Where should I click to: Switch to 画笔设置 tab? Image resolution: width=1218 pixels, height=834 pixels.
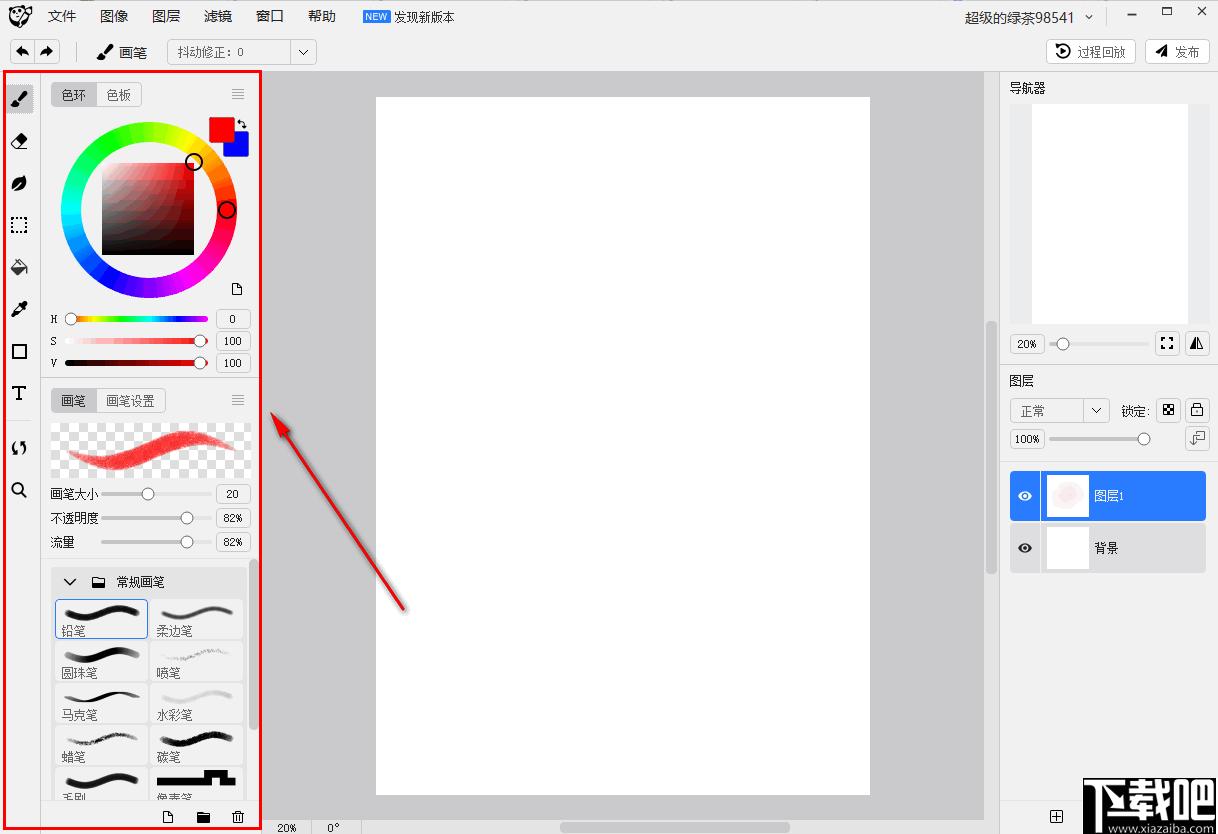131,401
